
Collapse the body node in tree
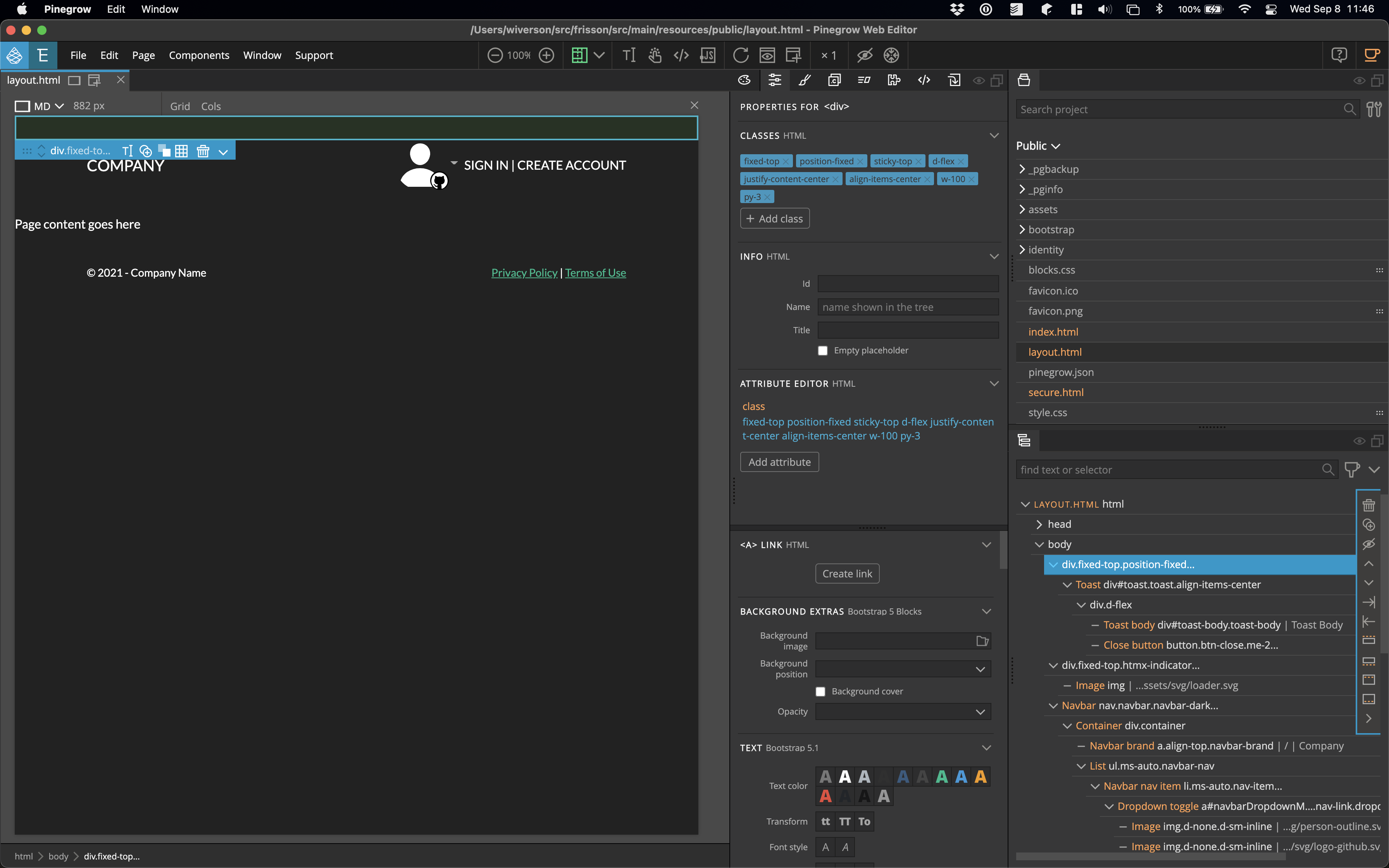(1039, 544)
